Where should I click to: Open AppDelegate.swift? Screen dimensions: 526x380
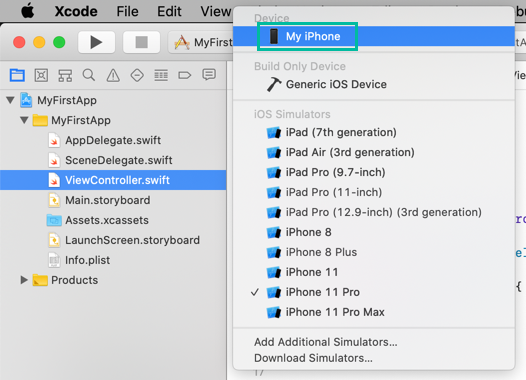[x=104, y=140]
